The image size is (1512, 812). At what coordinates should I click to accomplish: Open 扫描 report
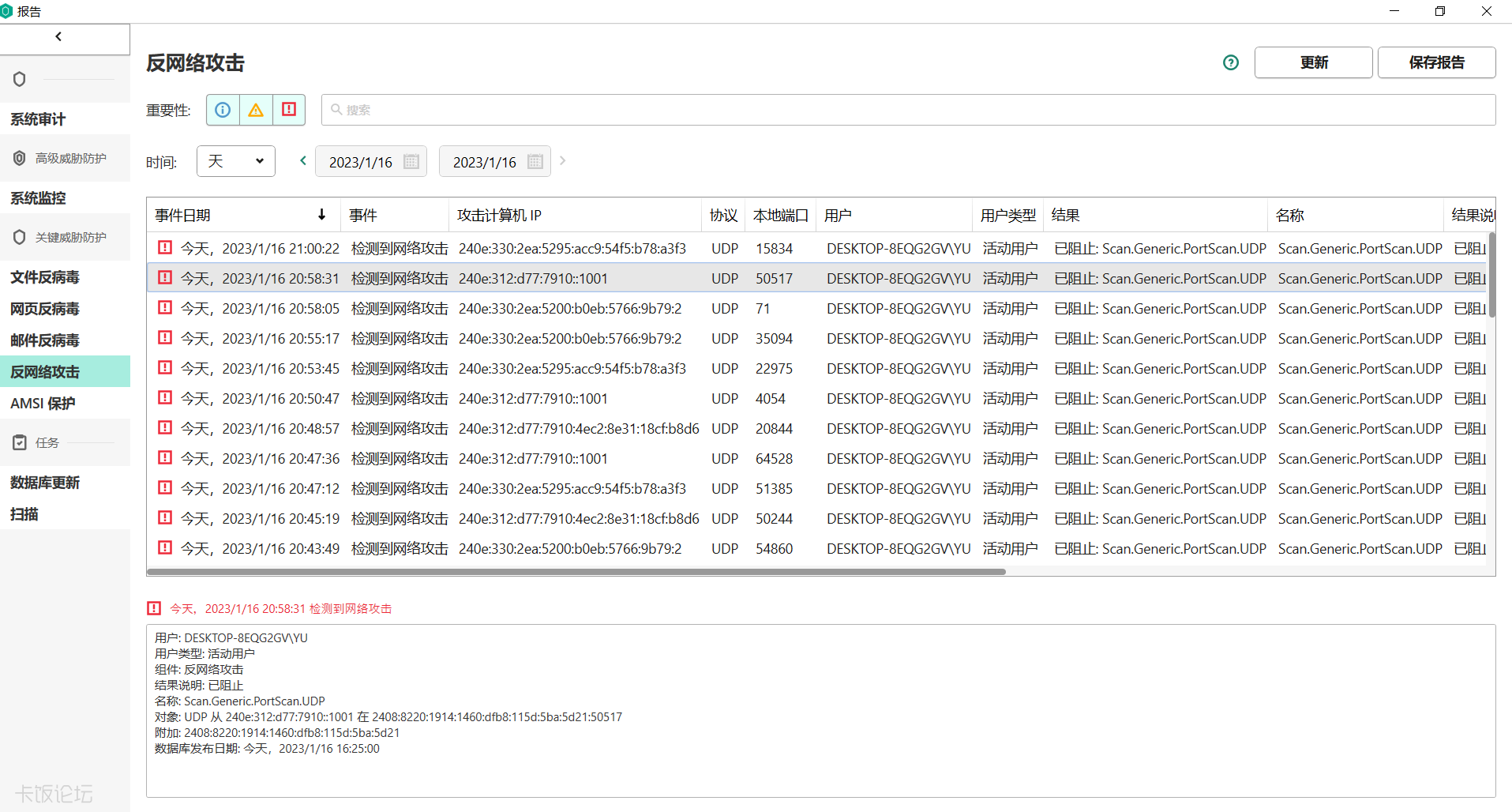tap(65, 514)
